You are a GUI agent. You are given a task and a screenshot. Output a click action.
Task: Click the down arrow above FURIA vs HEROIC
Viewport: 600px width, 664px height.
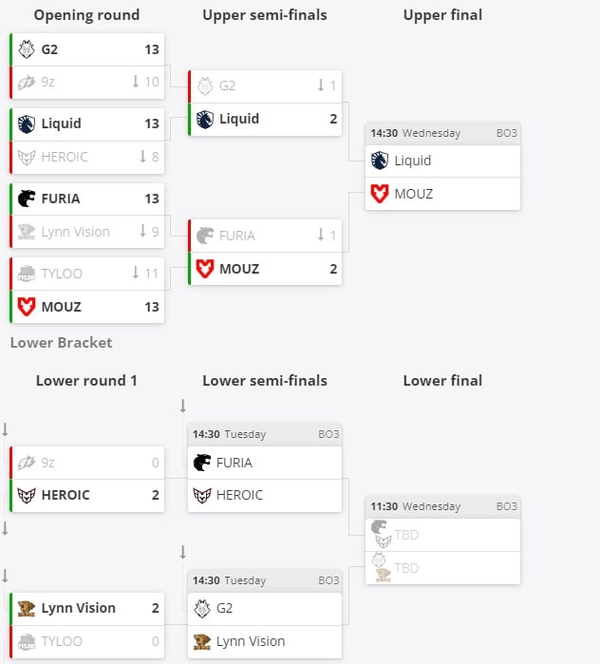[183, 406]
